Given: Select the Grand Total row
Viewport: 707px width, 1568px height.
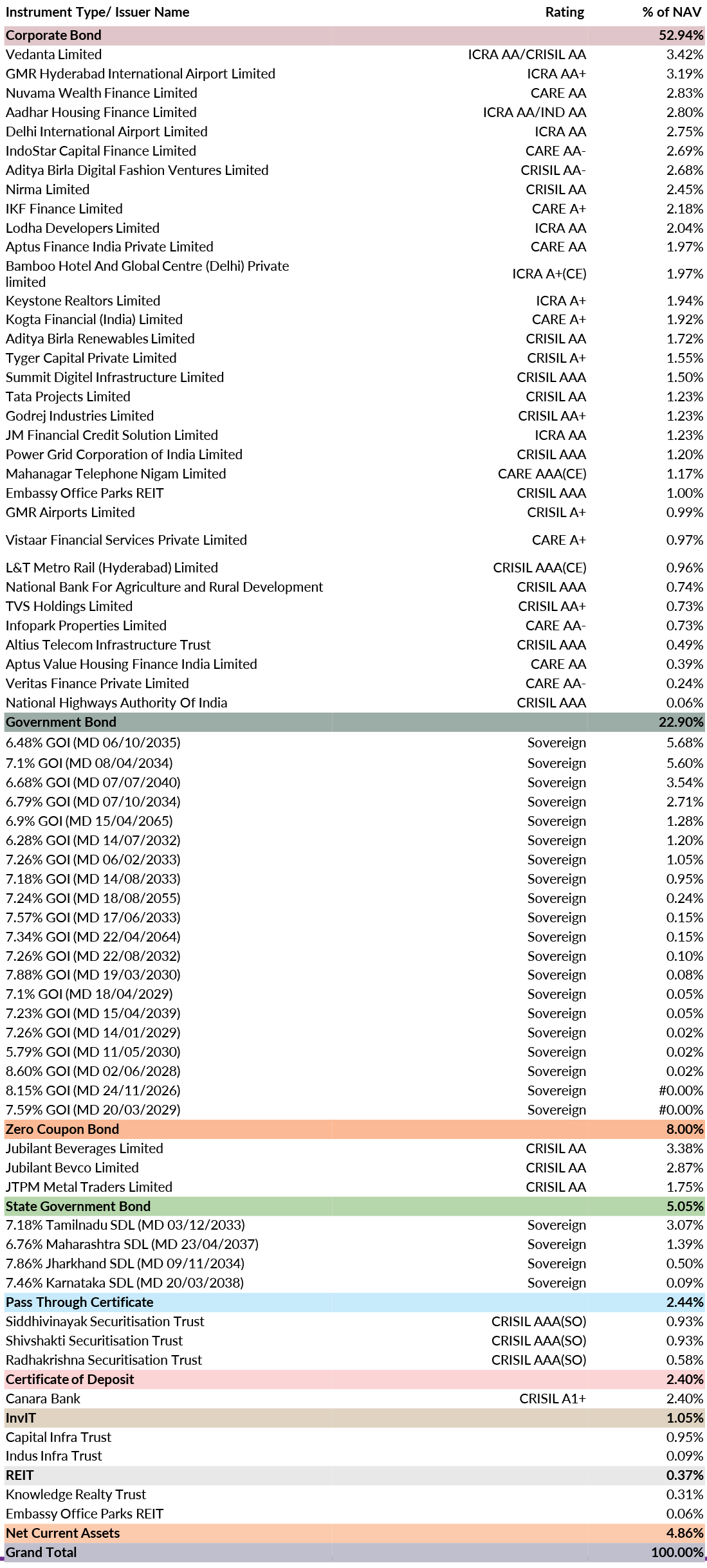Looking at the screenshot, I should click(x=41, y=1553).
